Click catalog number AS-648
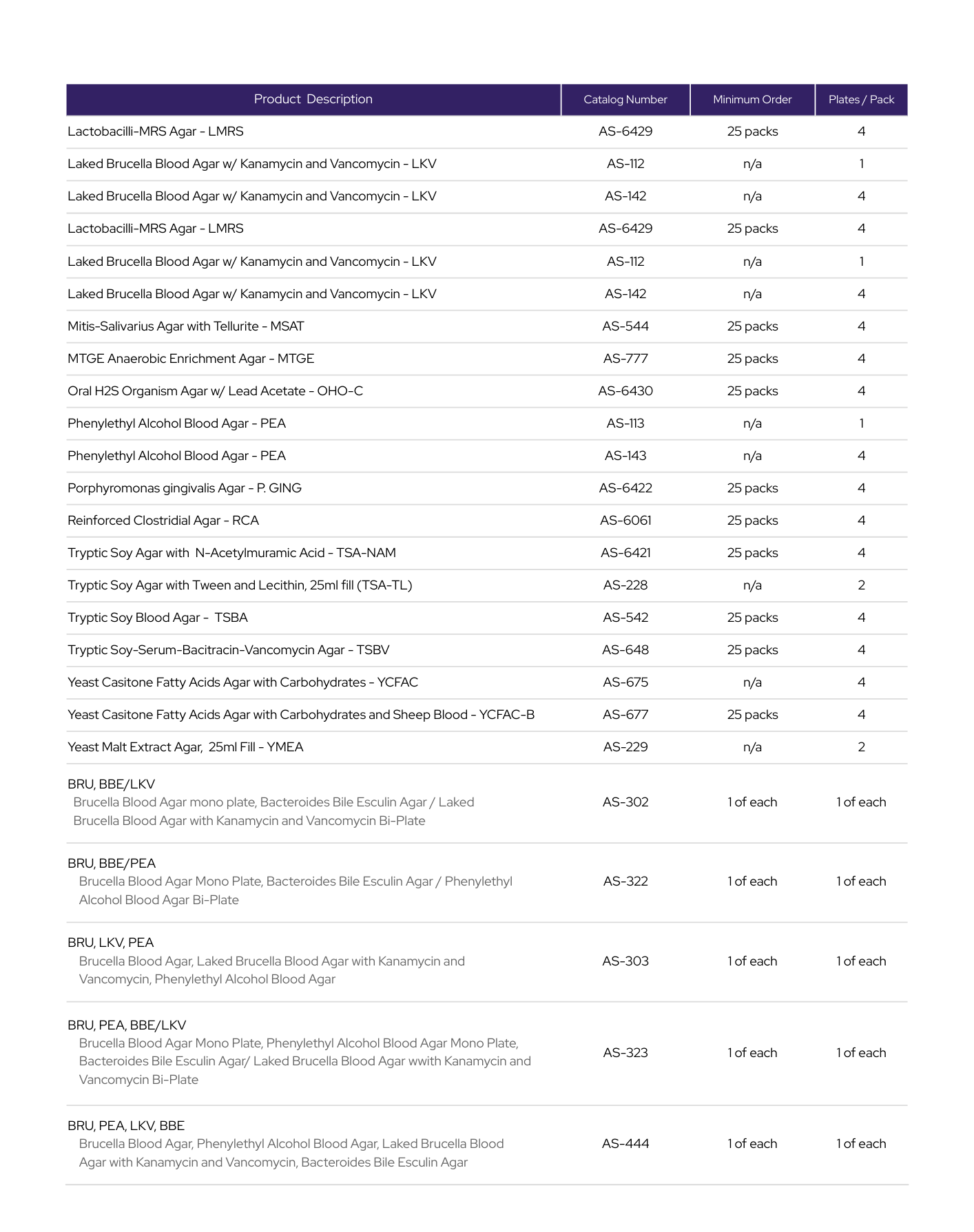The height and width of the screenshot is (1232, 974). click(625, 650)
